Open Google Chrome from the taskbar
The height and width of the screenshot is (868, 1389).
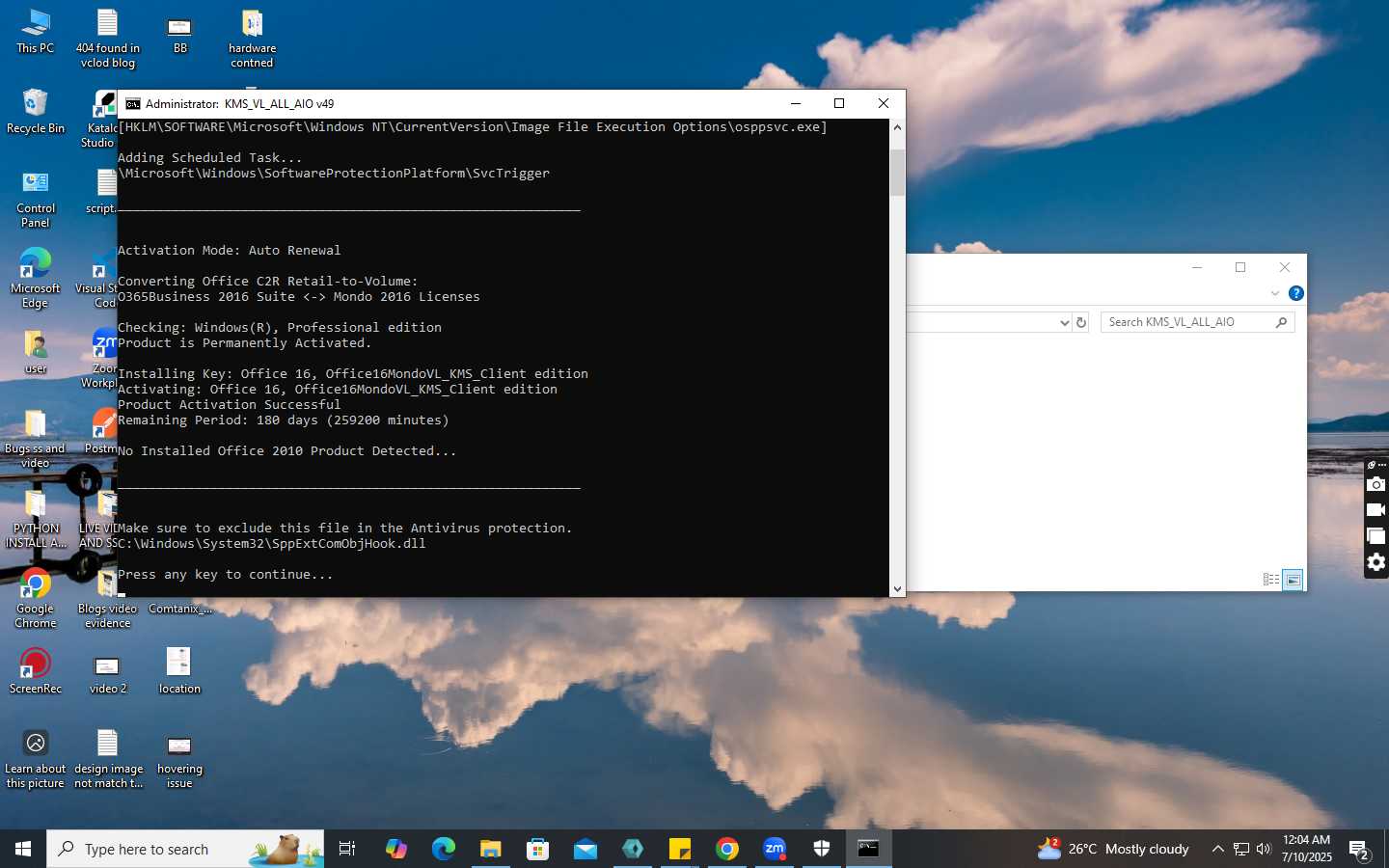pos(727,849)
